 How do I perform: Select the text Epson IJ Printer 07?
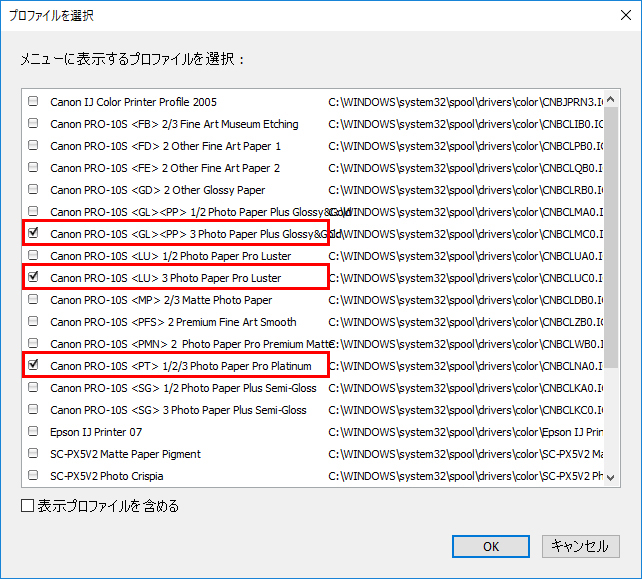click(x=96, y=432)
